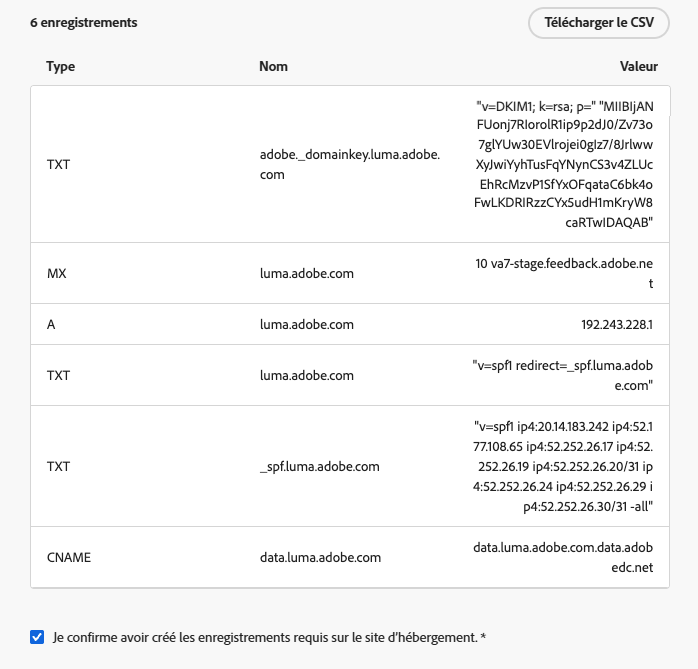Click the MX record type cell
Image resolution: width=698 pixels, height=669 pixels.
coord(57,273)
